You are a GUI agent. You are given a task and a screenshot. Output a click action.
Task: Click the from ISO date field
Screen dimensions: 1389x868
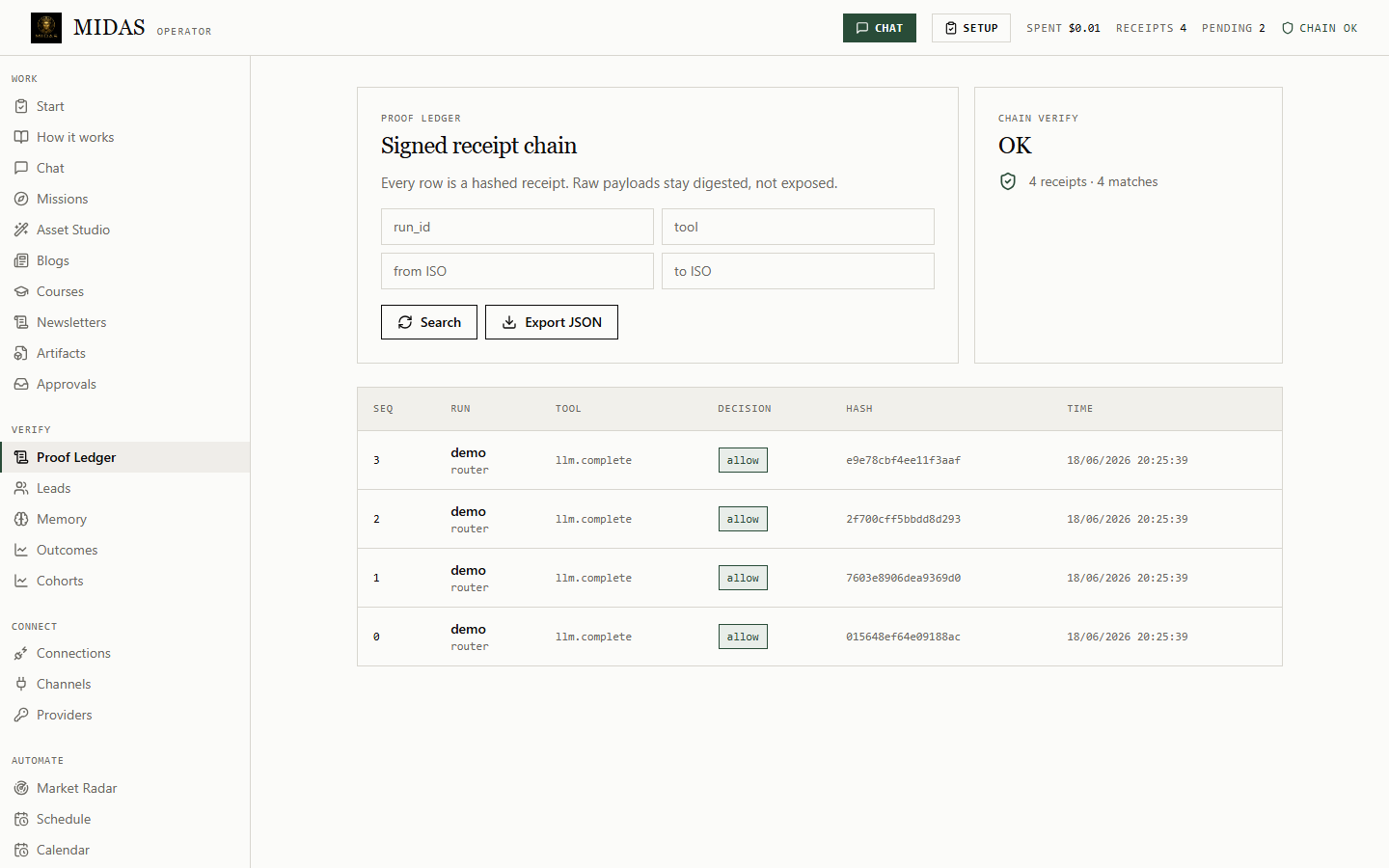click(517, 271)
